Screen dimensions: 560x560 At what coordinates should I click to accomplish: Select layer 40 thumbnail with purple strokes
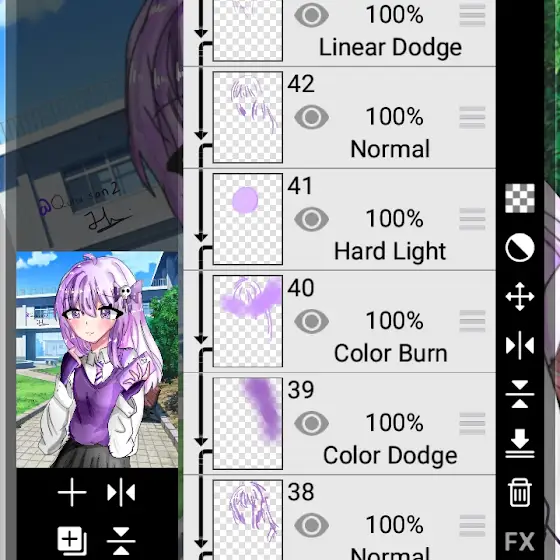tap(248, 321)
